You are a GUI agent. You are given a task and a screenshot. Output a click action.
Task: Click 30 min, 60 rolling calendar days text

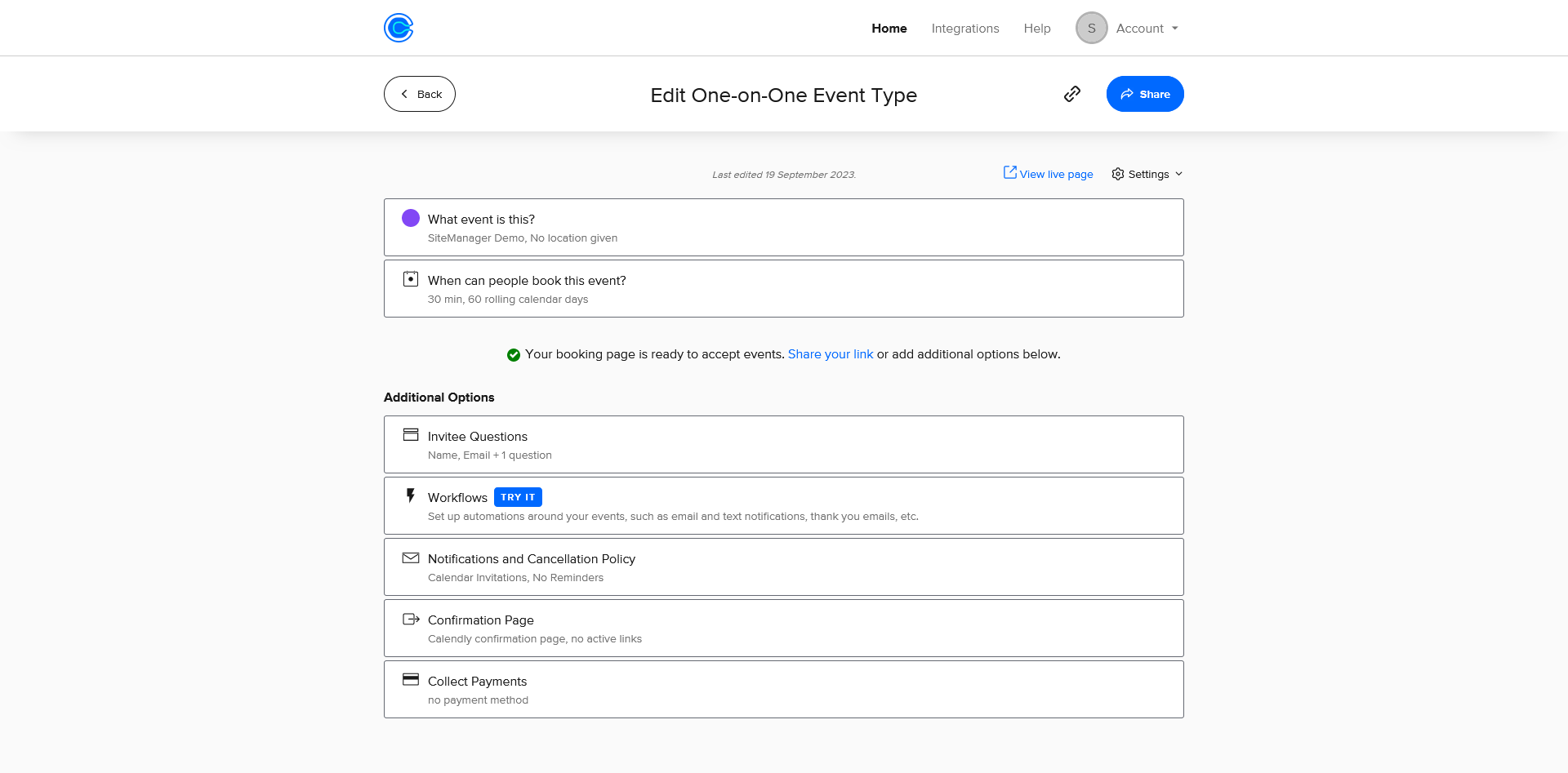pos(508,300)
